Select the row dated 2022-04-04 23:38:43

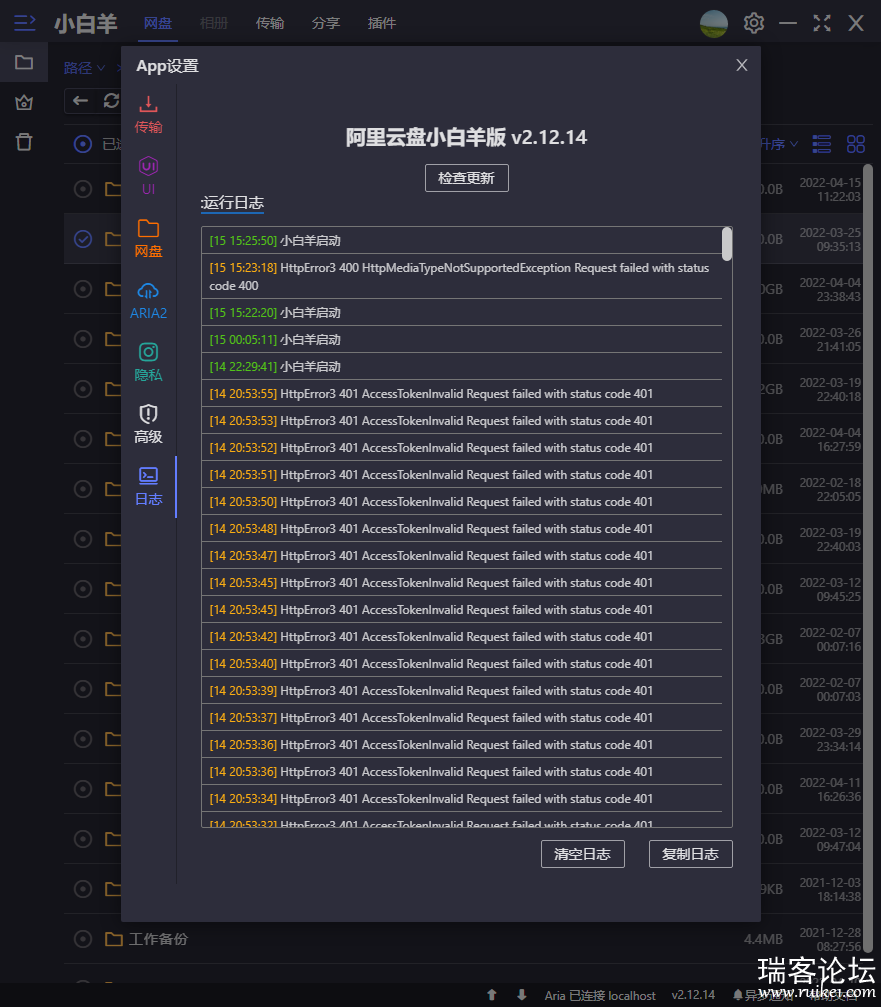[x=83, y=289]
